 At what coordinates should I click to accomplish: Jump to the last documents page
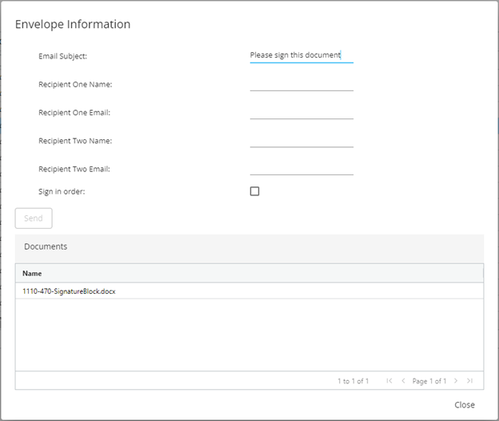pyautogui.click(x=470, y=381)
